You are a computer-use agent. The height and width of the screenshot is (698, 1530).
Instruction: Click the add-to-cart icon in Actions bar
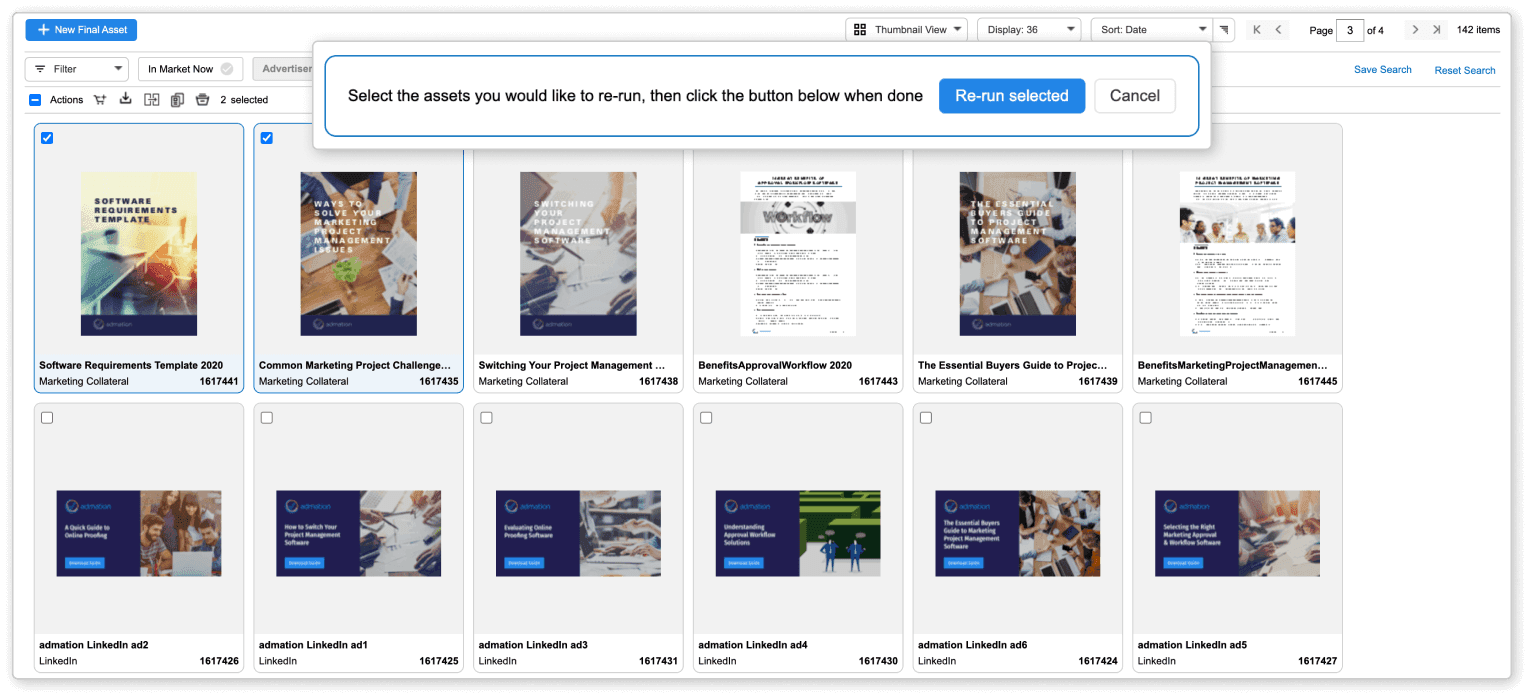[x=100, y=99]
